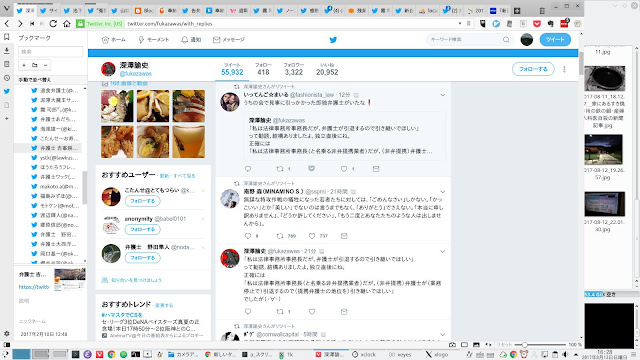Open the メッセージ messages item

(x=229, y=40)
